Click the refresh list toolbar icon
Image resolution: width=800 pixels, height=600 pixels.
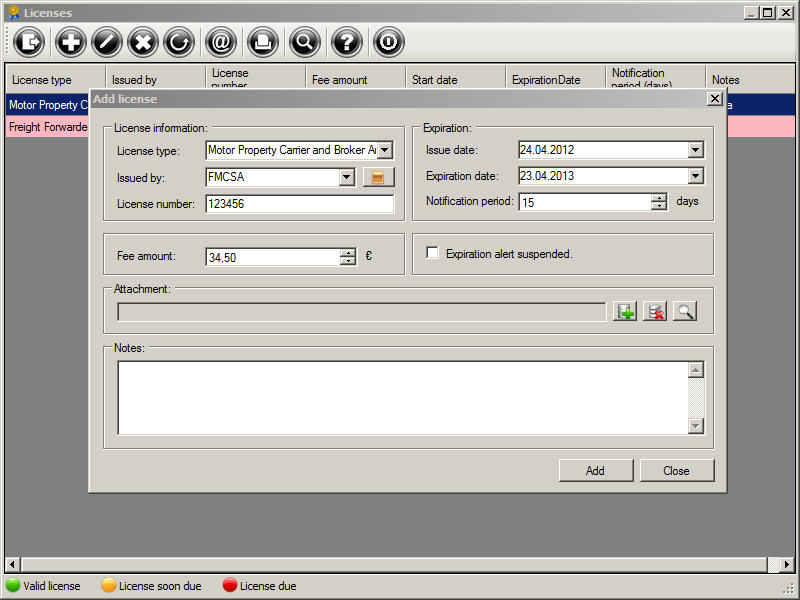coord(179,42)
